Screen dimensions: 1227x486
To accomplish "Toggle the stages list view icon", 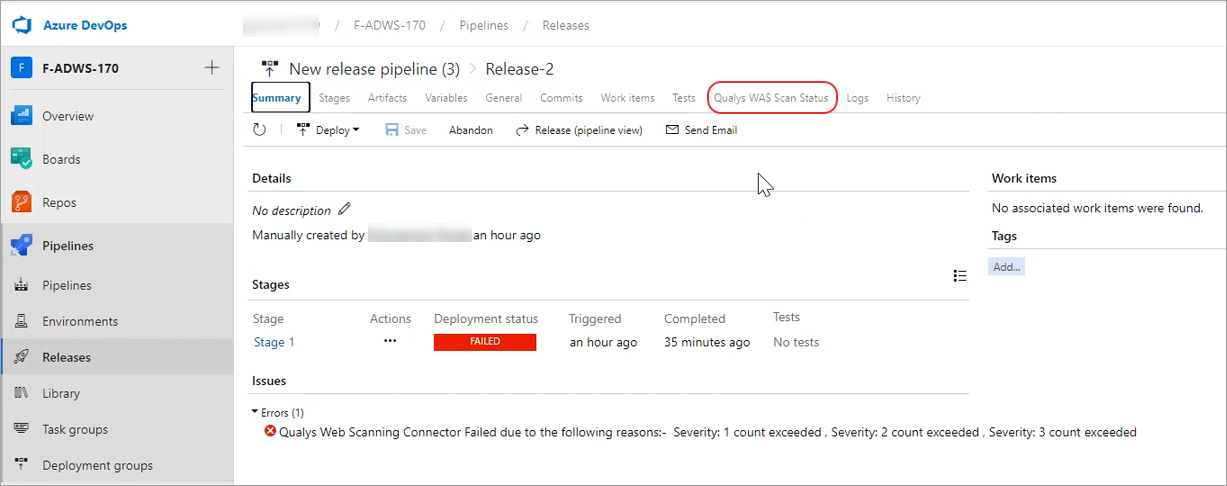I will click(960, 276).
